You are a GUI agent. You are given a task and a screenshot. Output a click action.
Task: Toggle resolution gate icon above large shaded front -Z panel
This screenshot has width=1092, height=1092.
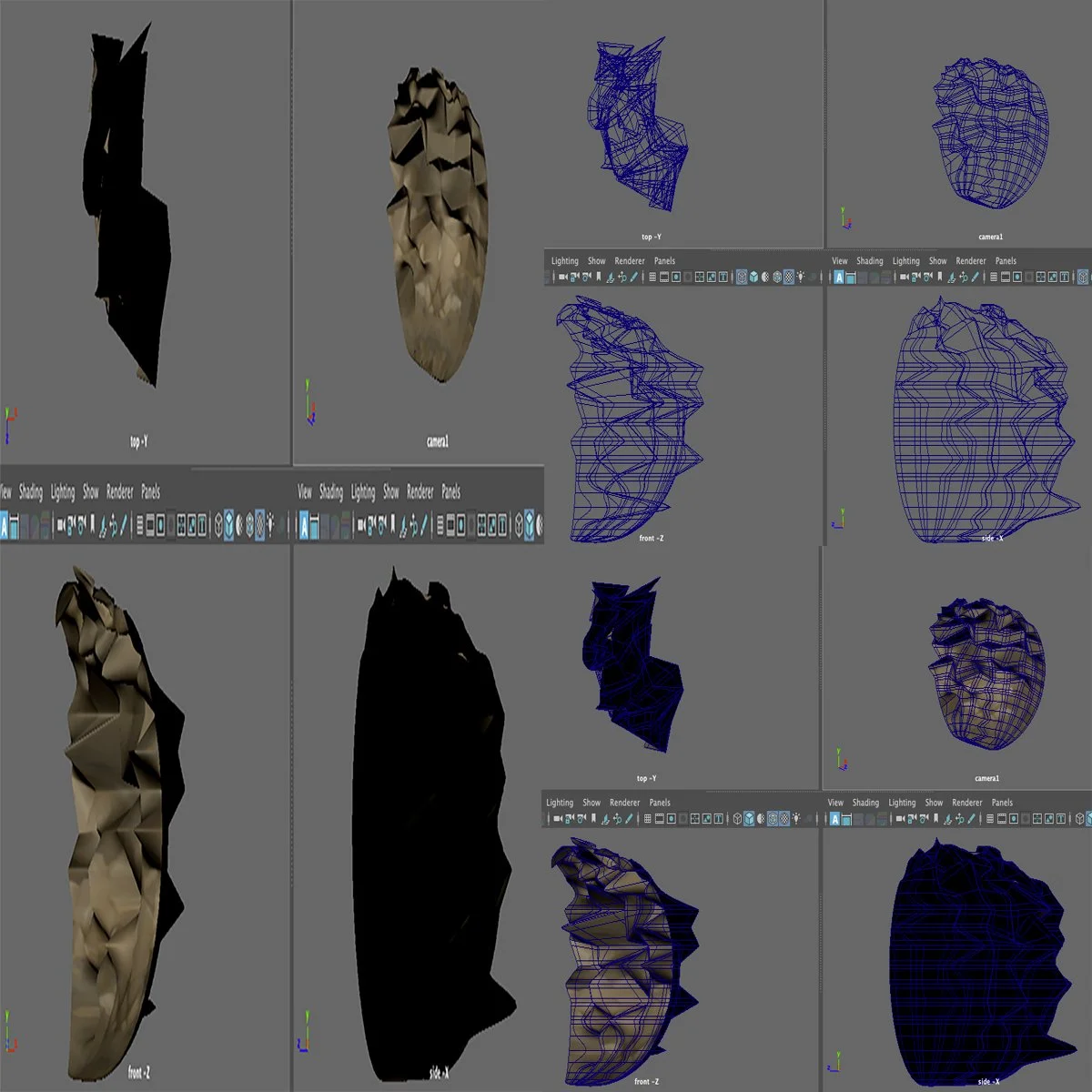[x=161, y=525]
